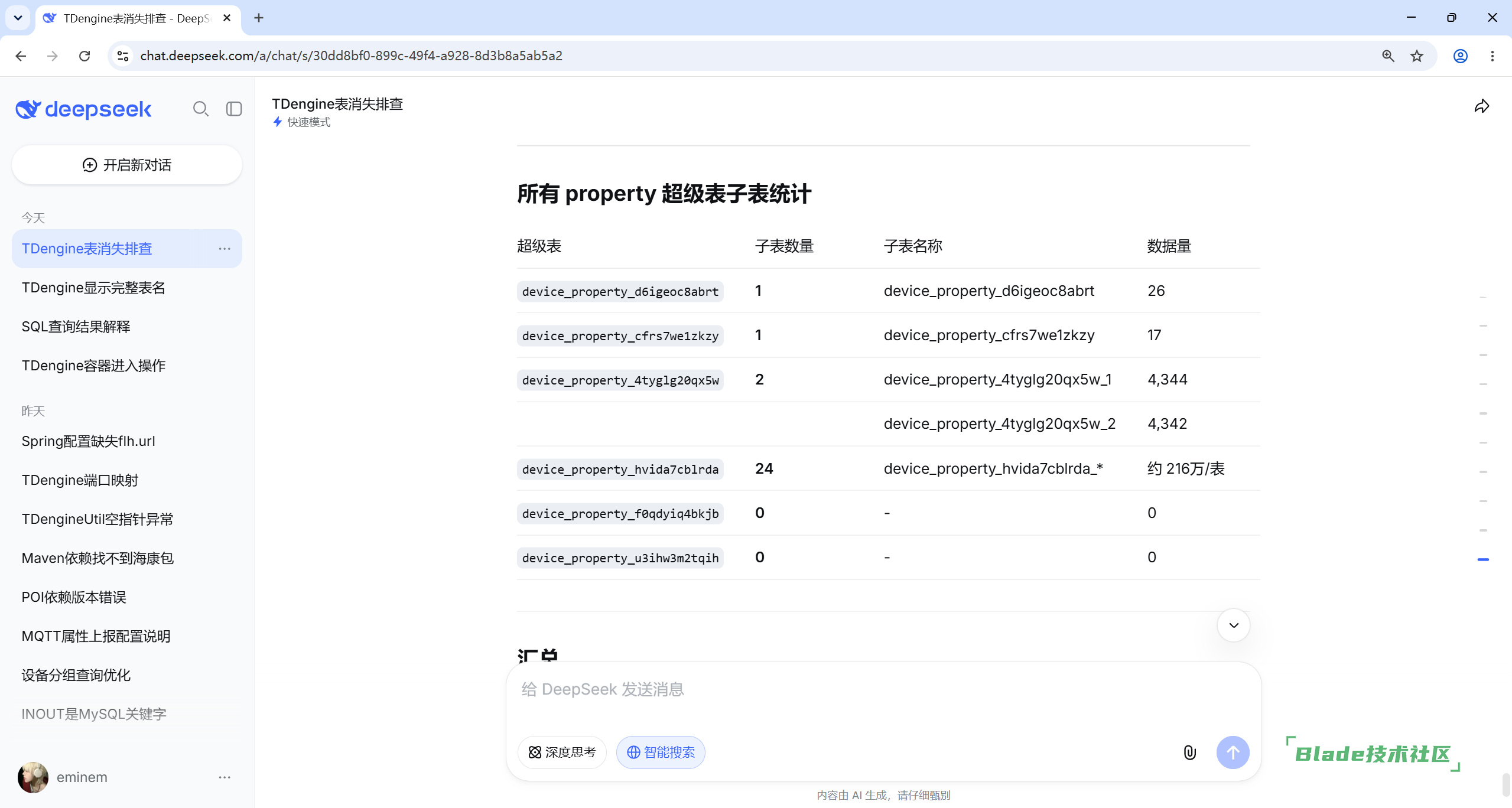Click the blue highlighted message navigation marker
This screenshot has height=808, width=1512.
(x=1482, y=559)
